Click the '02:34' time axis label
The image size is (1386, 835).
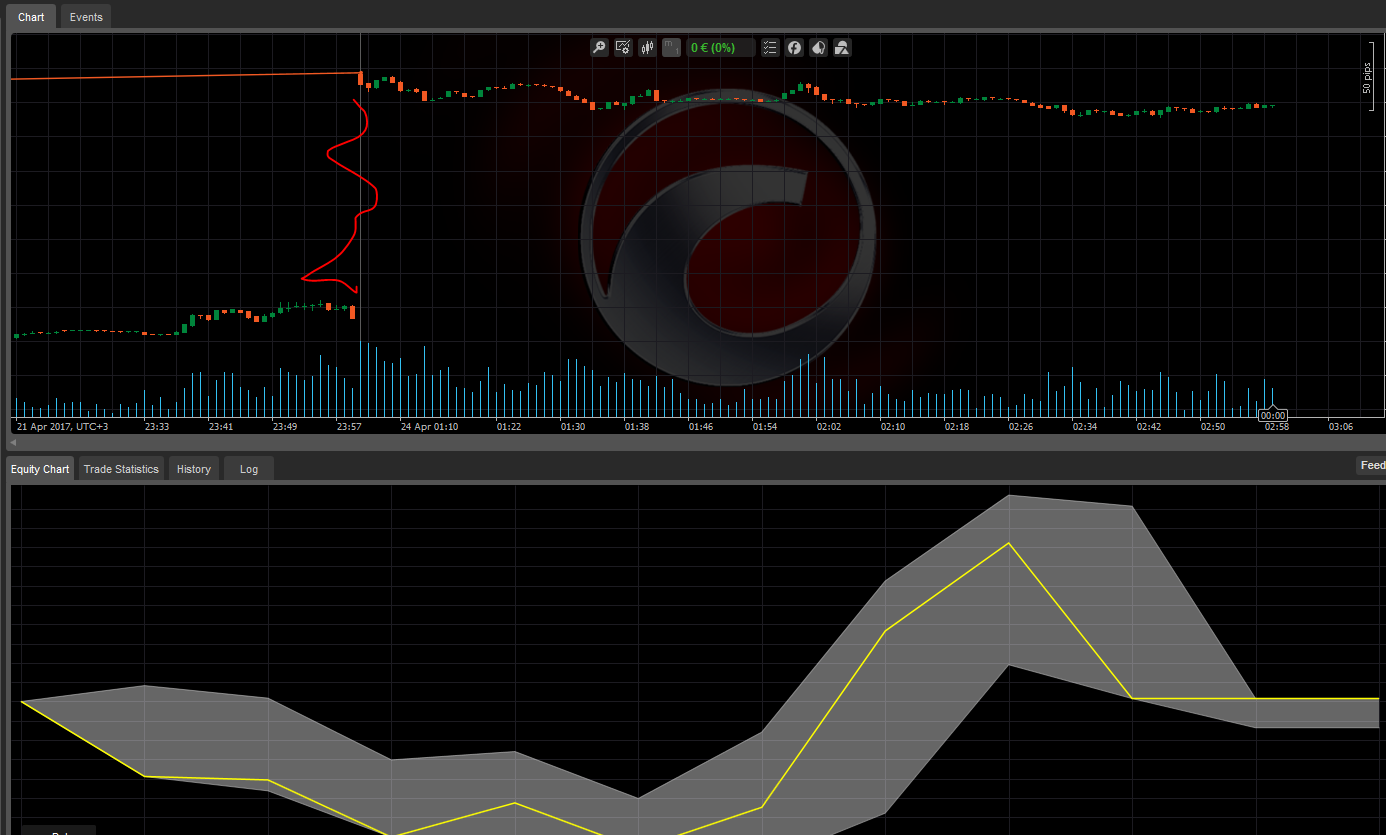1085,427
